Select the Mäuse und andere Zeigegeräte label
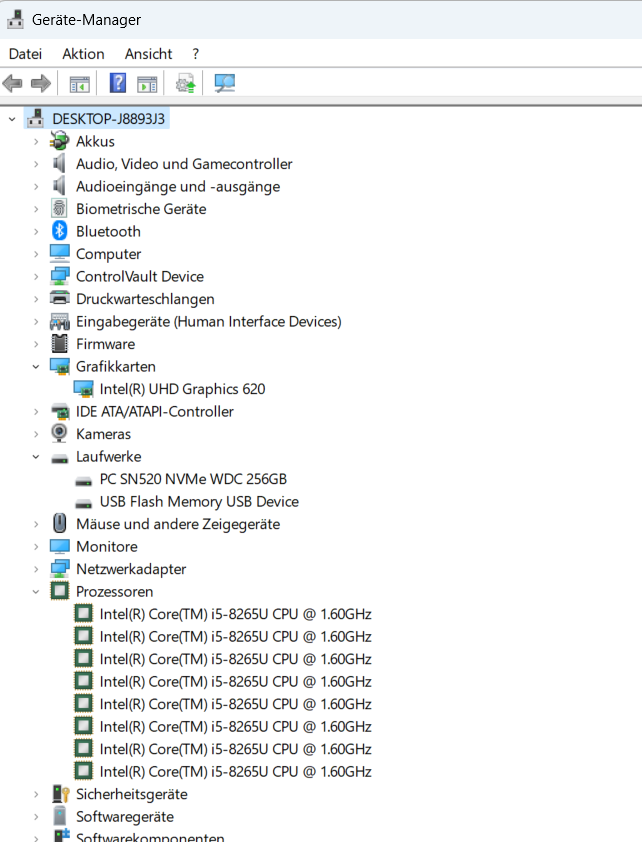 pyautogui.click(x=178, y=524)
